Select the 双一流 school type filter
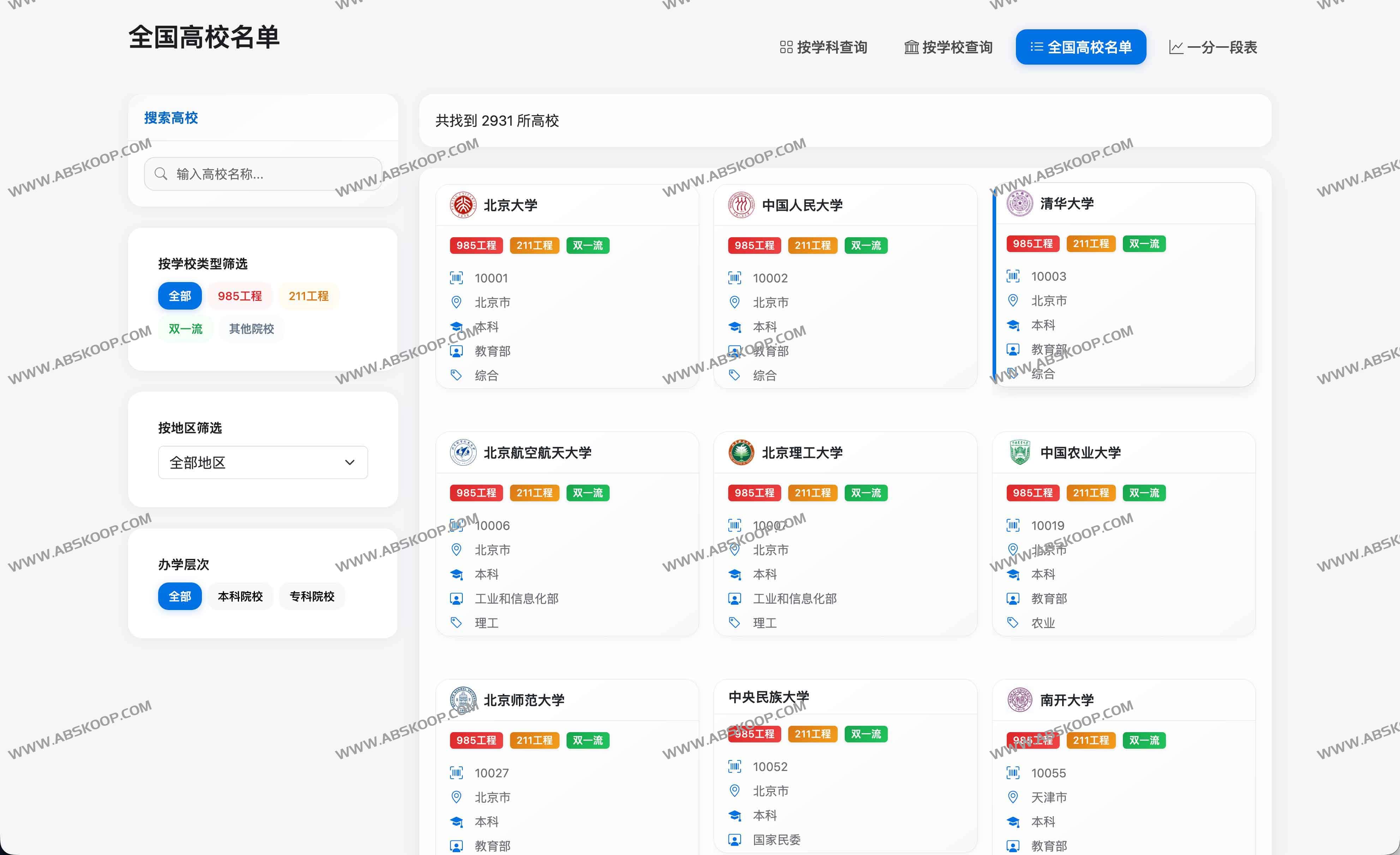The height and width of the screenshot is (855, 1400). [x=185, y=329]
